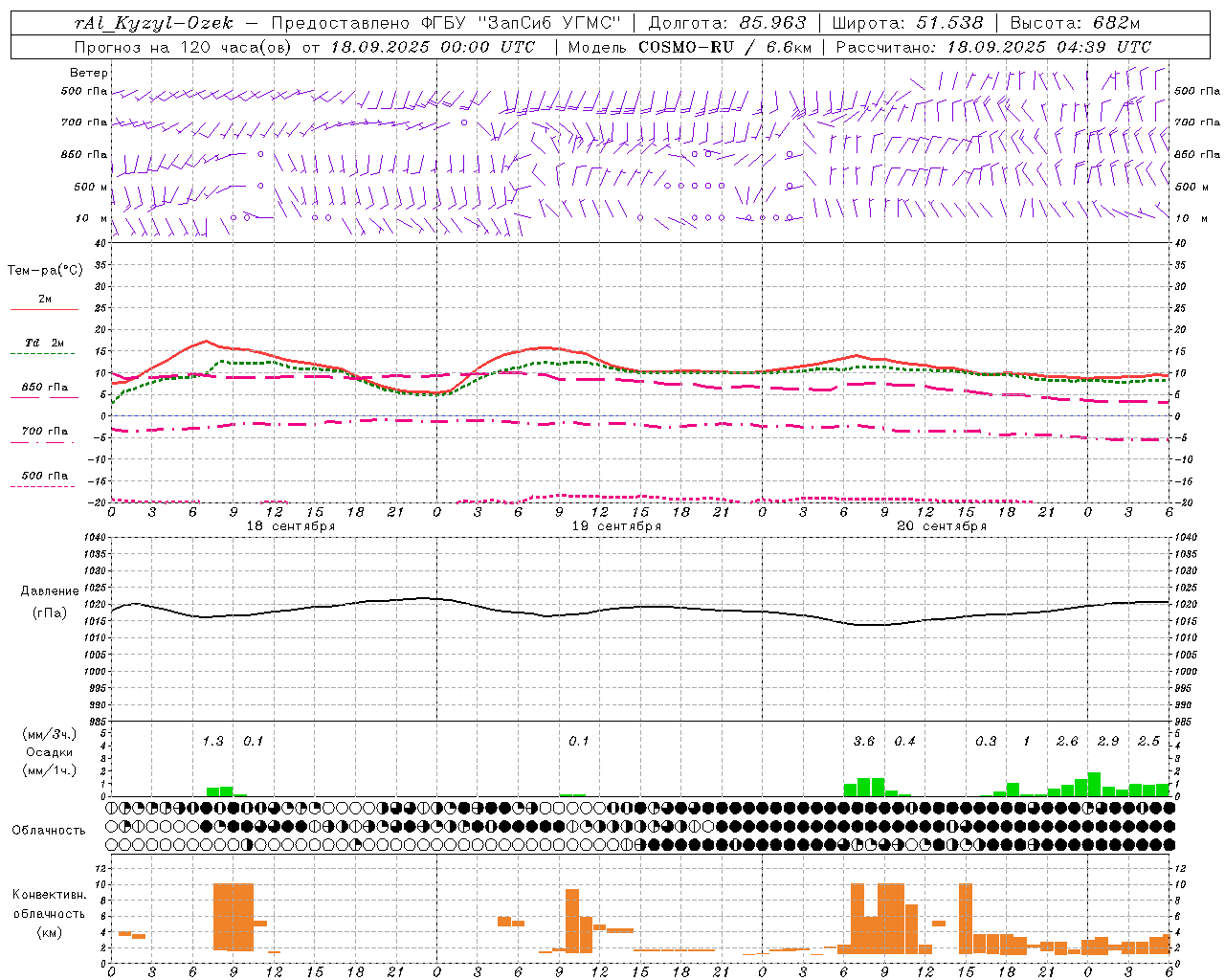Click the Тем-ра(°C) axis title
The height and width of the screenshot is (980, 1225).
point(45,270)
